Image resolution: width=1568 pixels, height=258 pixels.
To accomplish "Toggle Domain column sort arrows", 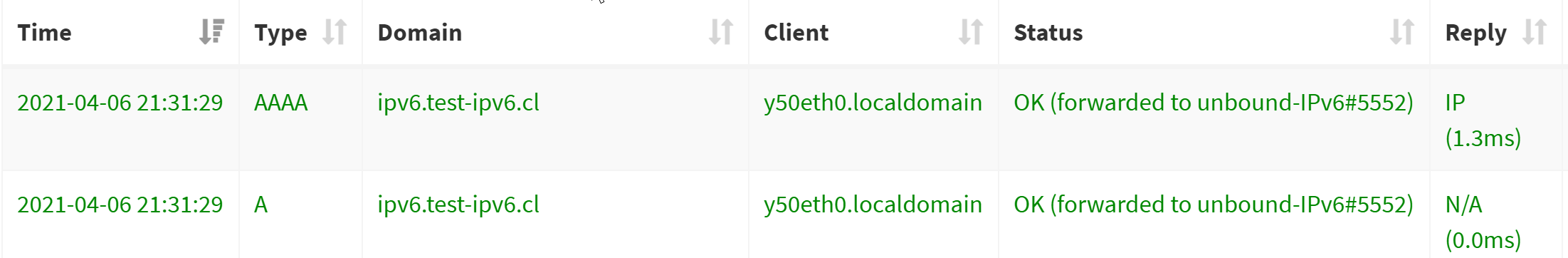I will click(x=721, y=32).
